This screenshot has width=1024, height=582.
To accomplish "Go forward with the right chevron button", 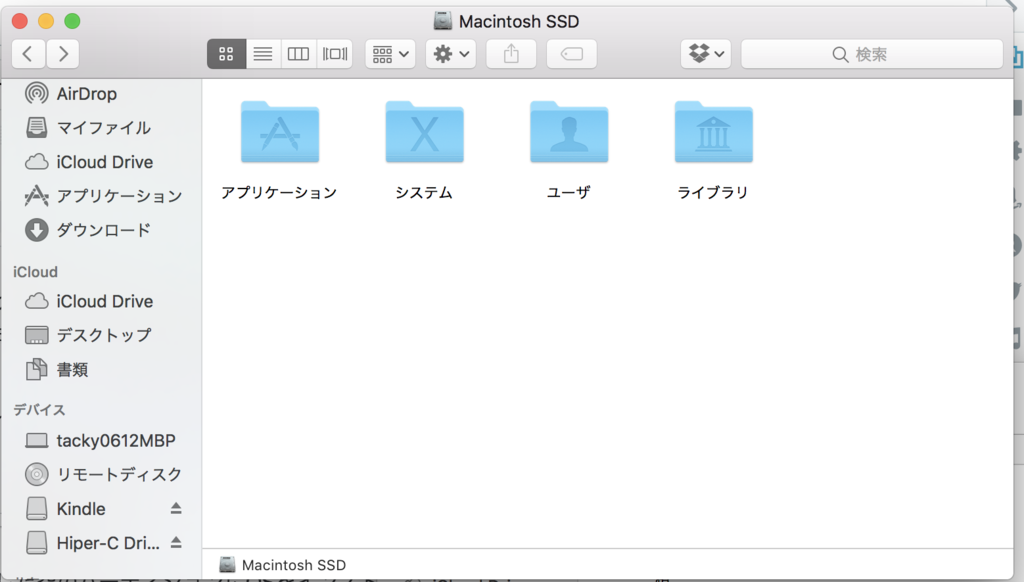I will tap(63, 54).
